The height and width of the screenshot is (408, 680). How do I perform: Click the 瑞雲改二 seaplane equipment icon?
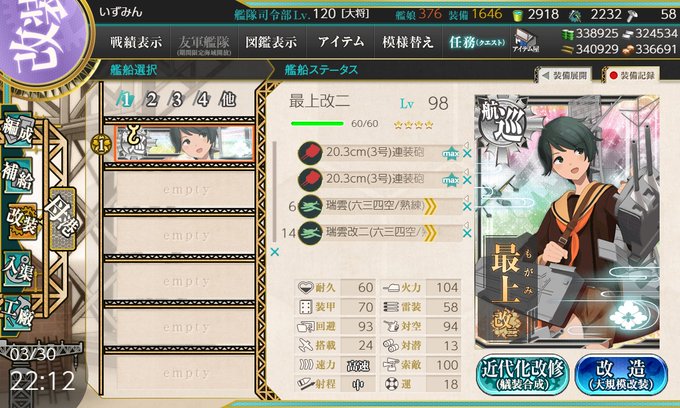[x=310, y=233]
